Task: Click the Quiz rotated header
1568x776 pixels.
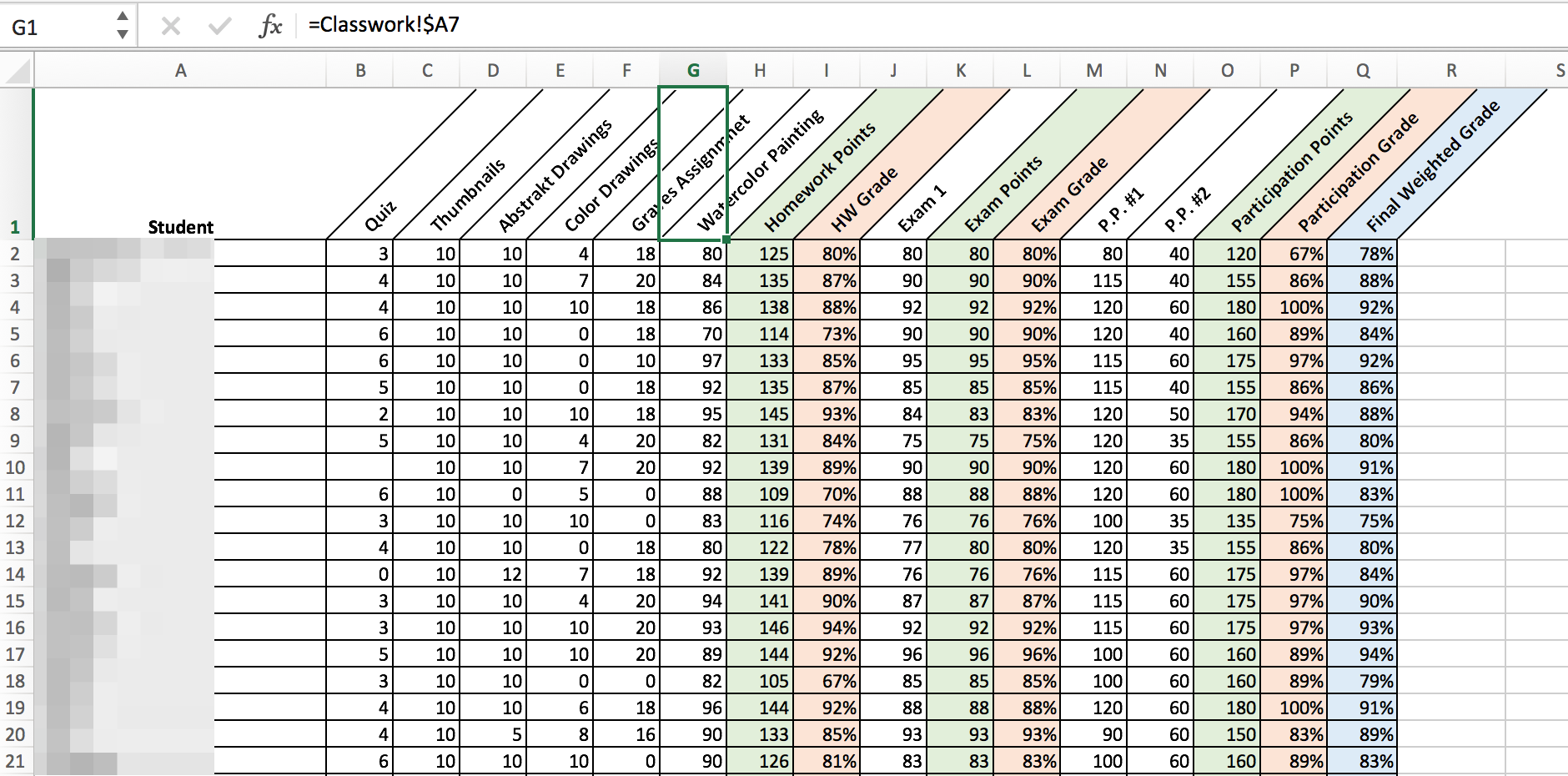Action: point(380,216)
